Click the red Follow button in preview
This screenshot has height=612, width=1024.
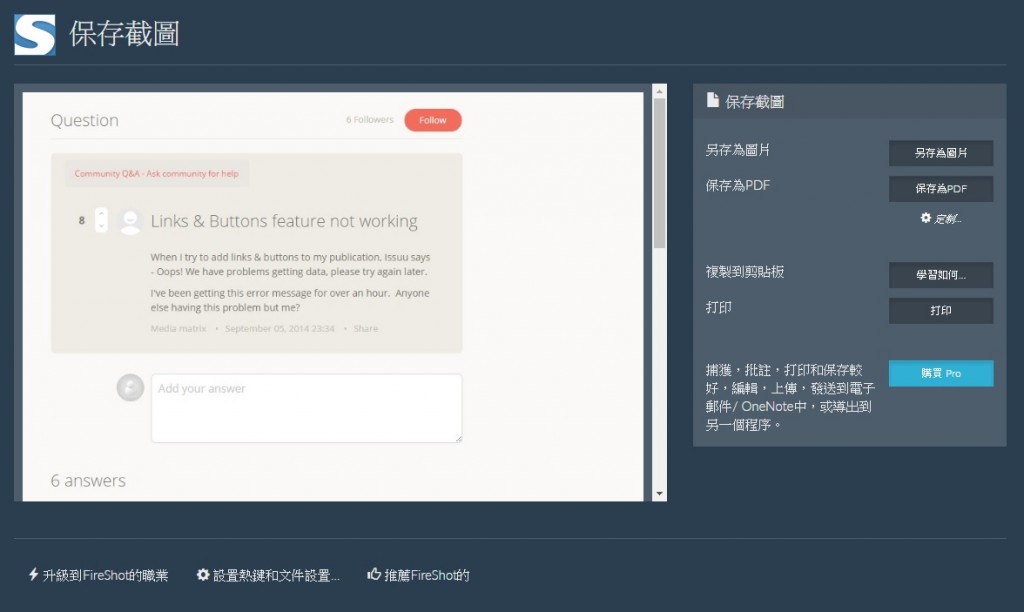[433, 120]
